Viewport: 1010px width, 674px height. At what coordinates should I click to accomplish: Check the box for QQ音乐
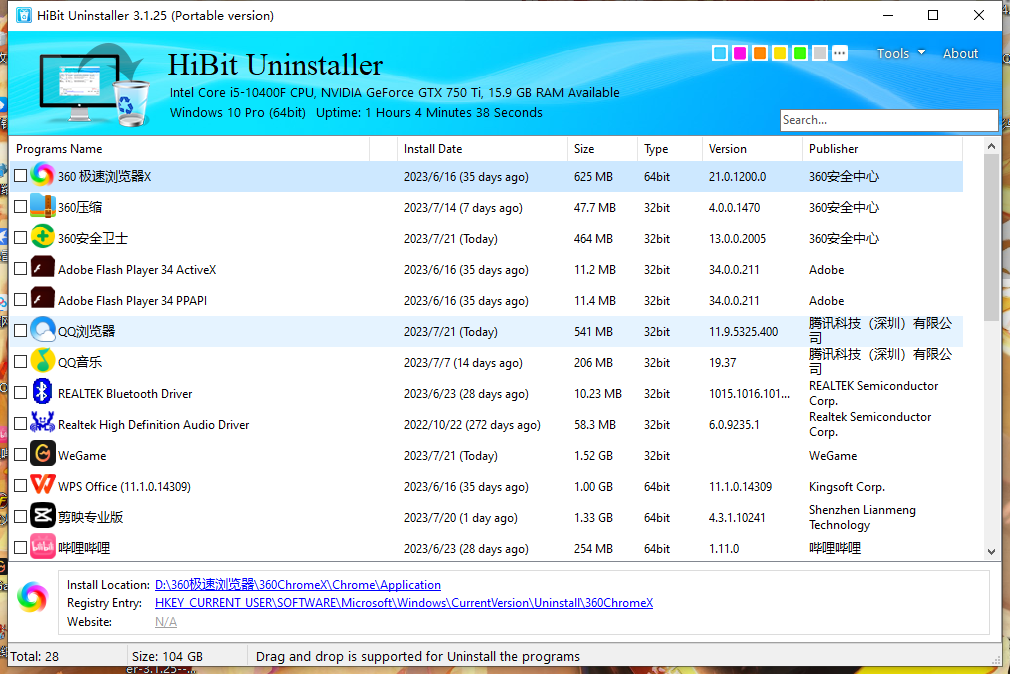coord(21,361)
